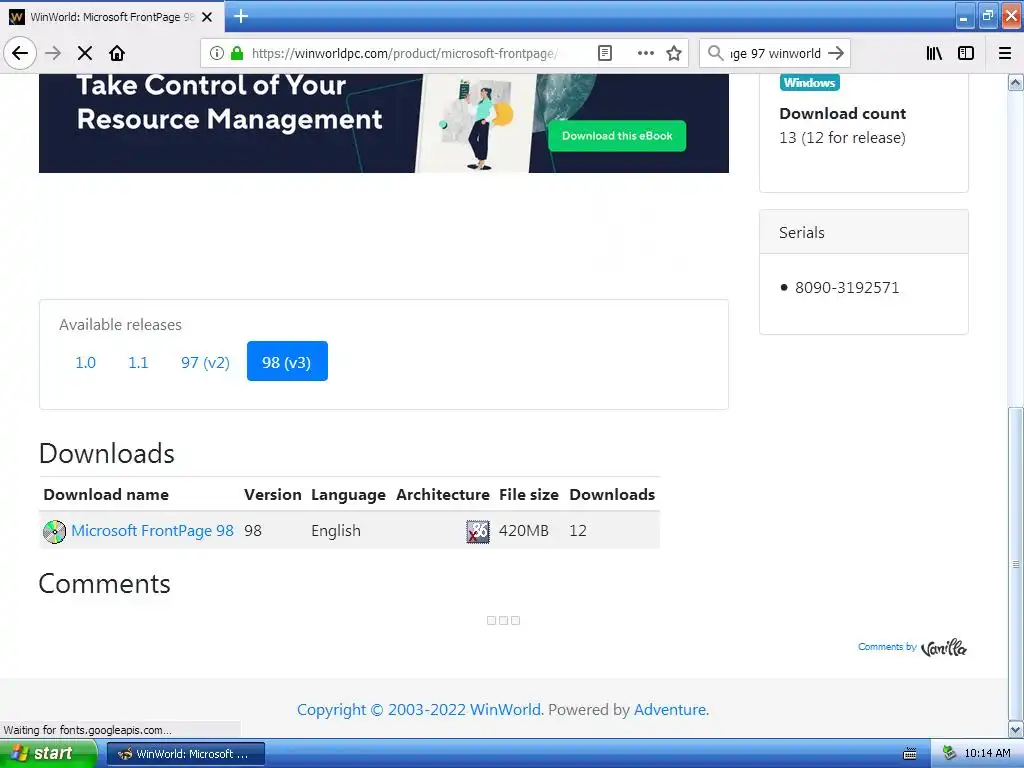Screen dimensions: 1024x768
Task: Click the forward navigation arrow
Action: (54, 53)
